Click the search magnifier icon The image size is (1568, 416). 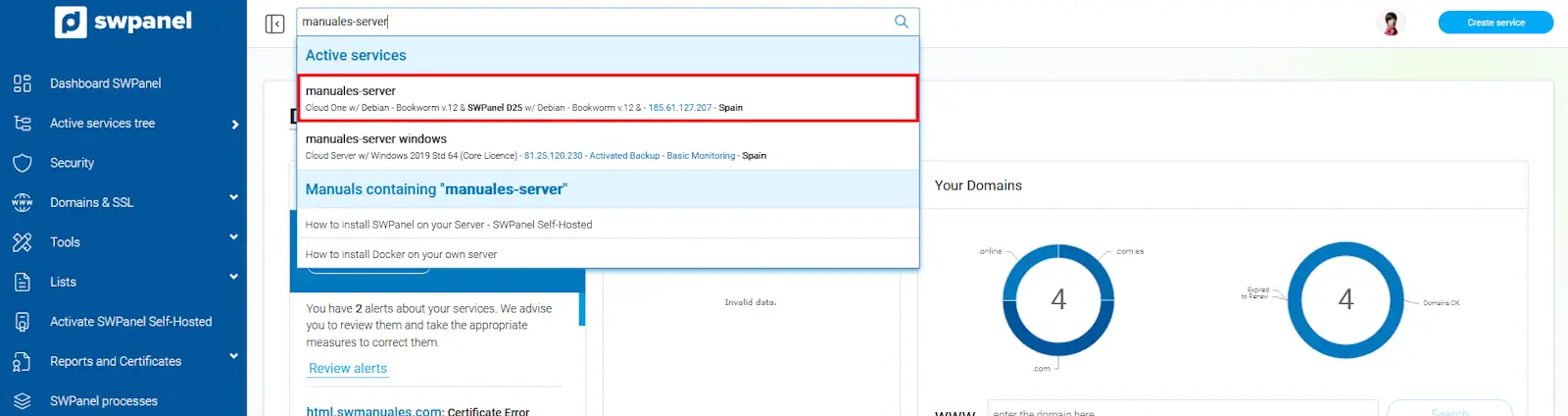pyautogui.click(x=901, y=22)
